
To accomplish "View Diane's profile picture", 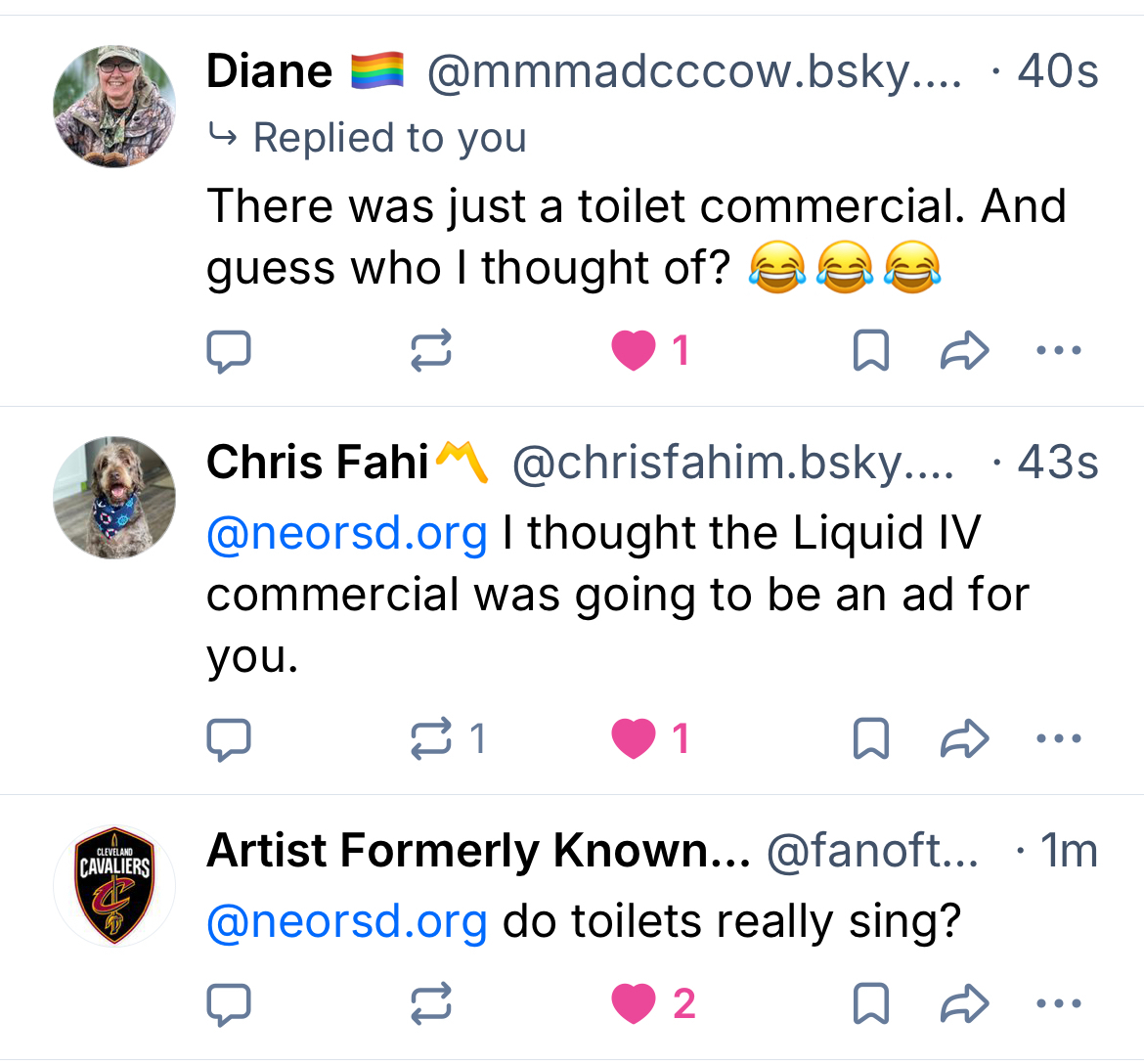I will [114, 107].
